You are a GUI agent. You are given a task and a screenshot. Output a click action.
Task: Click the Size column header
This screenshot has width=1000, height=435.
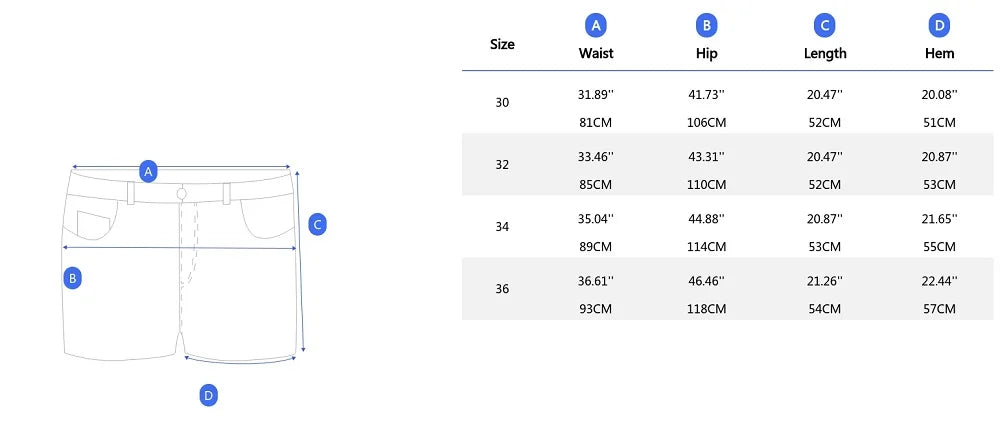[502, 44]
